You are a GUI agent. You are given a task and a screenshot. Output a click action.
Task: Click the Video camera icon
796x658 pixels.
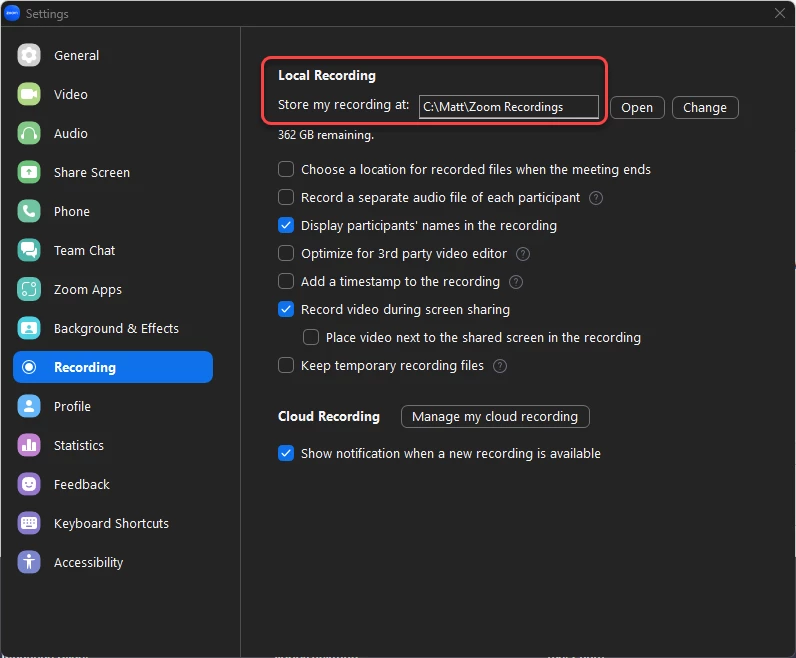(x=29, y=94)
